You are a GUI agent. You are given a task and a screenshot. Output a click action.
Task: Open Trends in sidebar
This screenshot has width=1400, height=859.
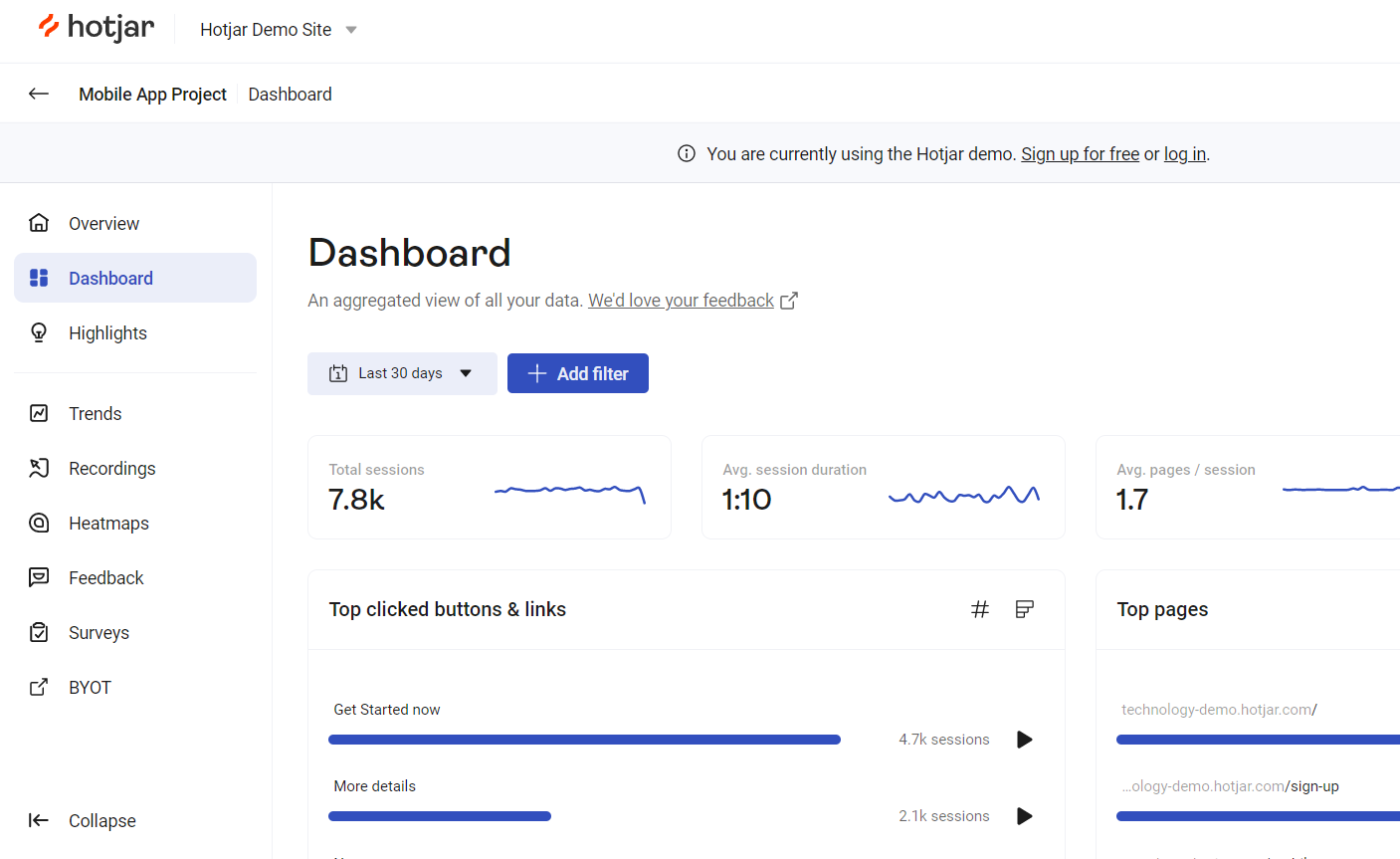point(135,413)
